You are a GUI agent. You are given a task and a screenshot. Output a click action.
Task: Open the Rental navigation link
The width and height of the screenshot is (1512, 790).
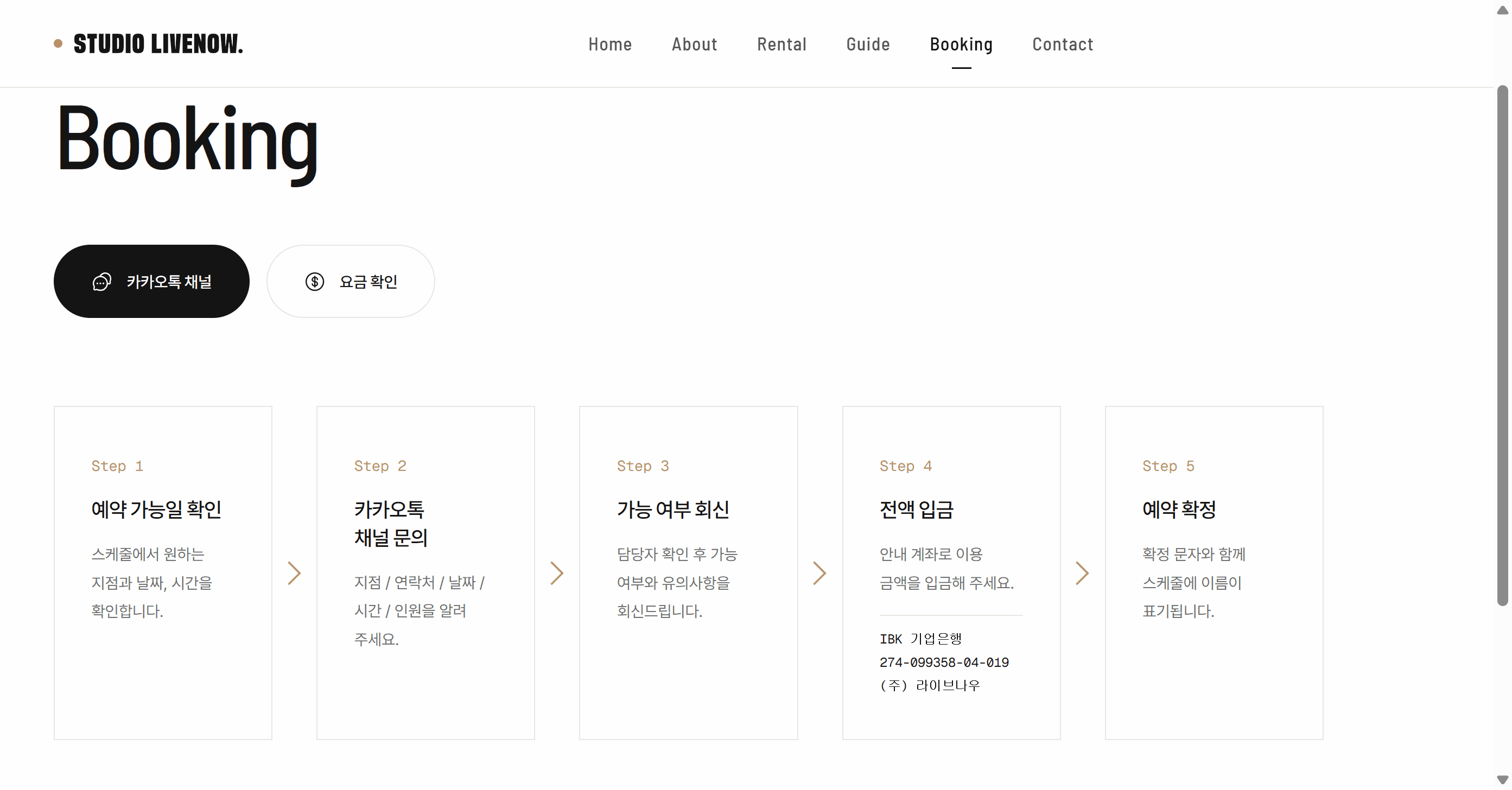(782, 44)
